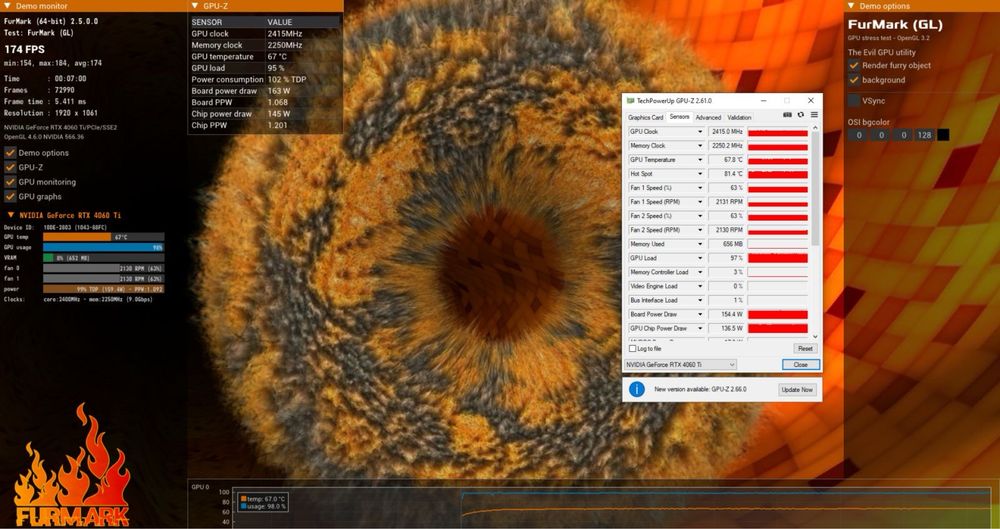Viewport: 1000px width, 529px height.
Task: Open the Fan 1 Speed (RPM) dropdown
Action: pos(700,202)
